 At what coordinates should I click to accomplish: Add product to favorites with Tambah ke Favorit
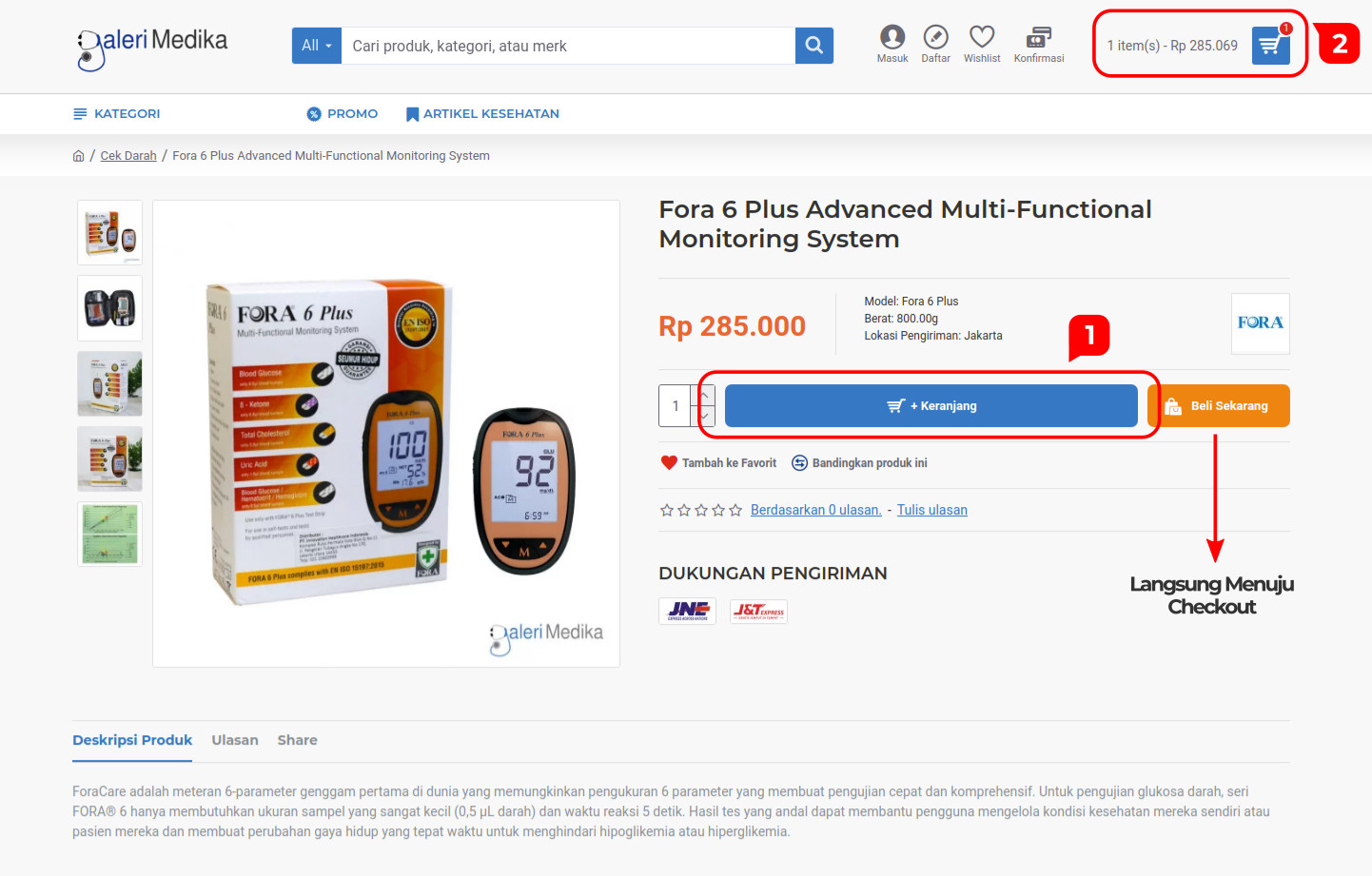tap(719, 463)
